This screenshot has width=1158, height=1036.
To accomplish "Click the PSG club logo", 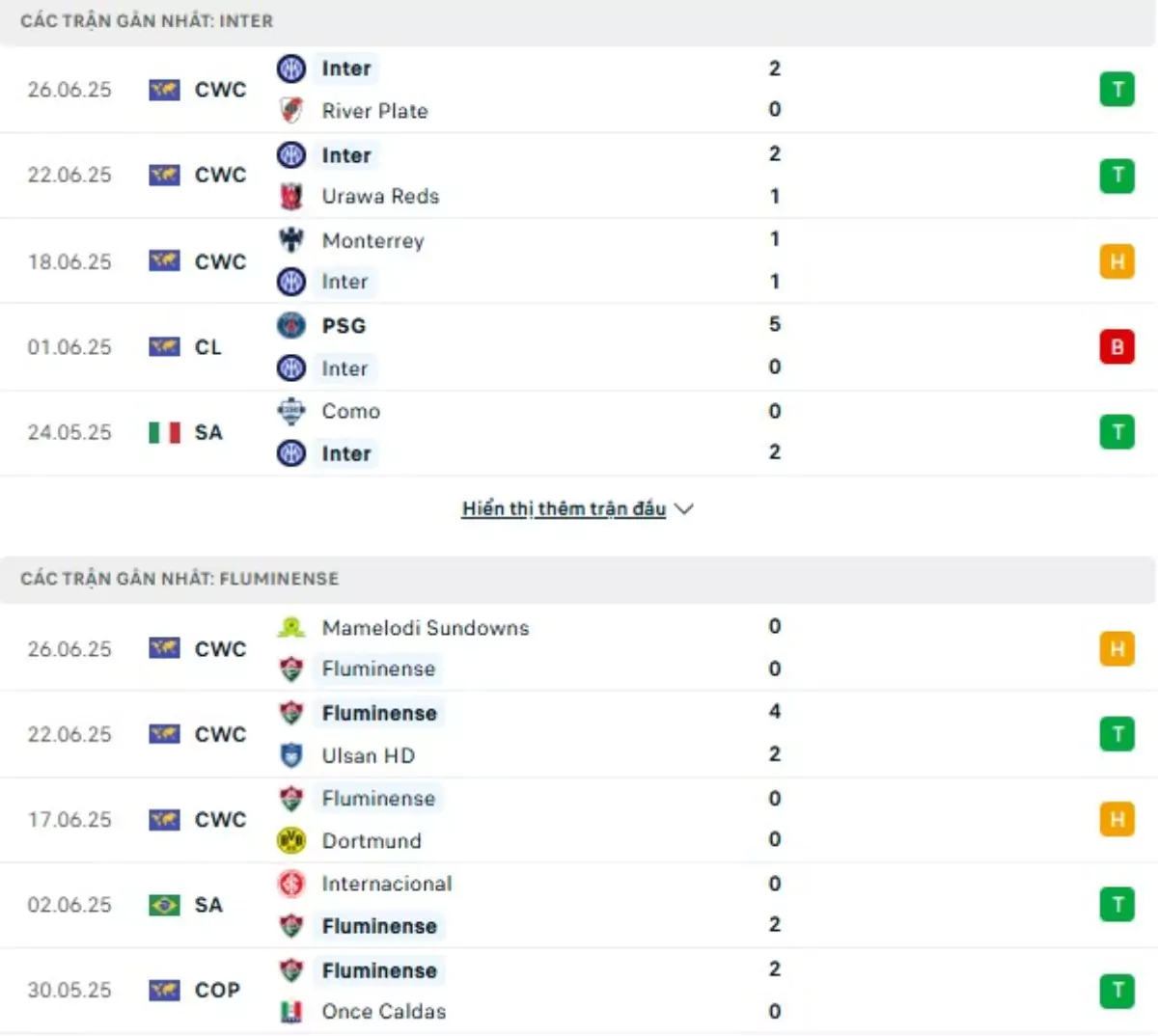I will (291, 325).
